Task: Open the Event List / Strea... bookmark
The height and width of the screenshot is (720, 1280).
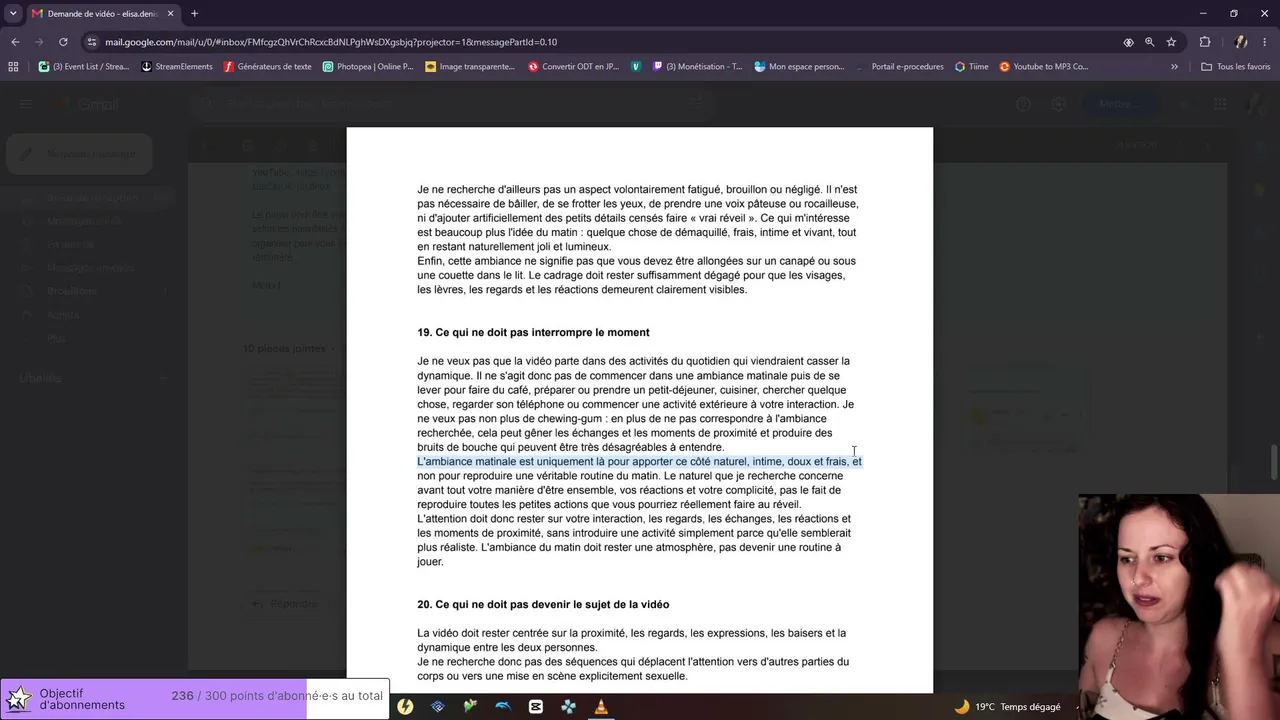Action: point(84,67)
